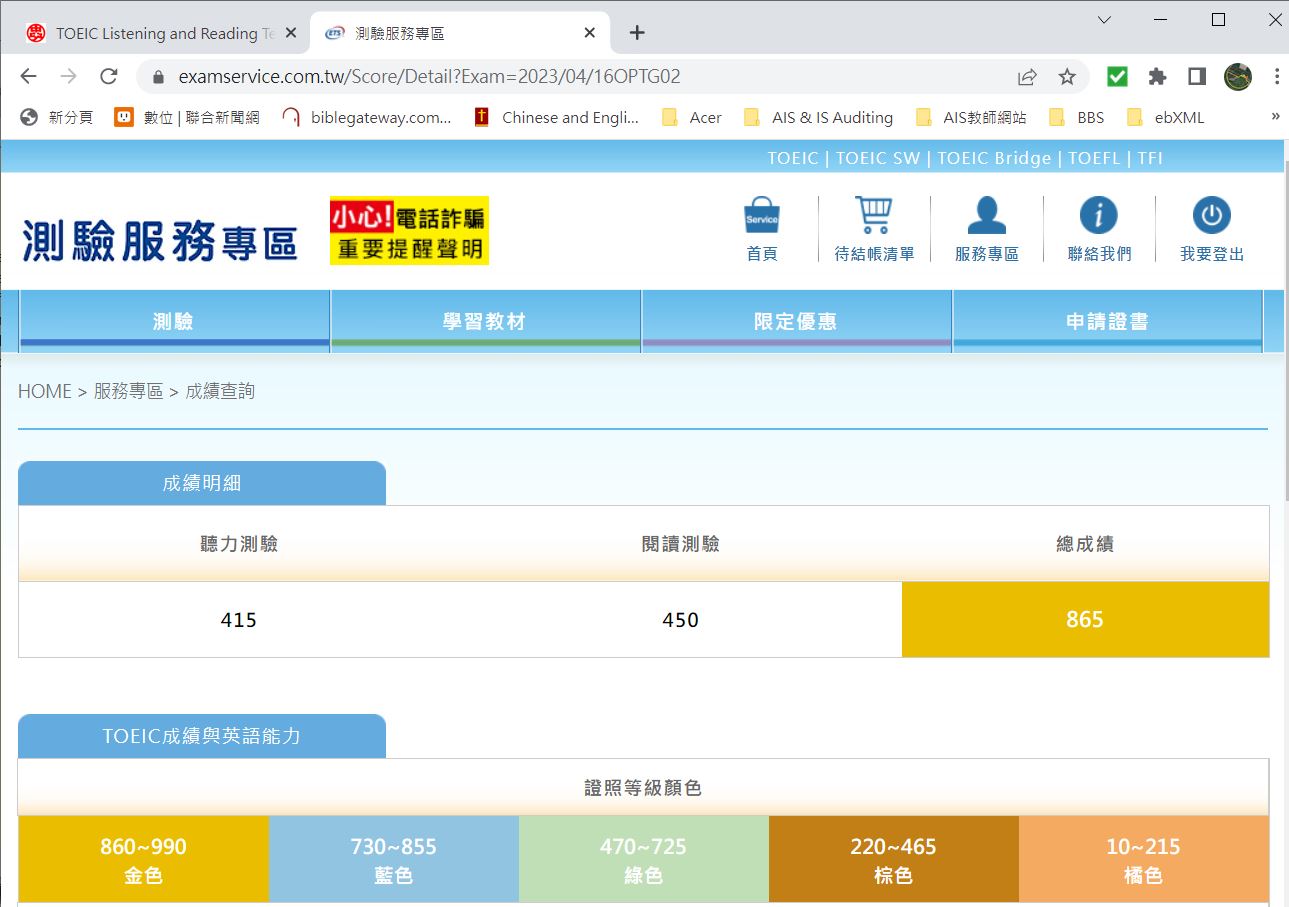Open the 服務專區 person icon
1289x907 pixels.
tap(986, 217)
